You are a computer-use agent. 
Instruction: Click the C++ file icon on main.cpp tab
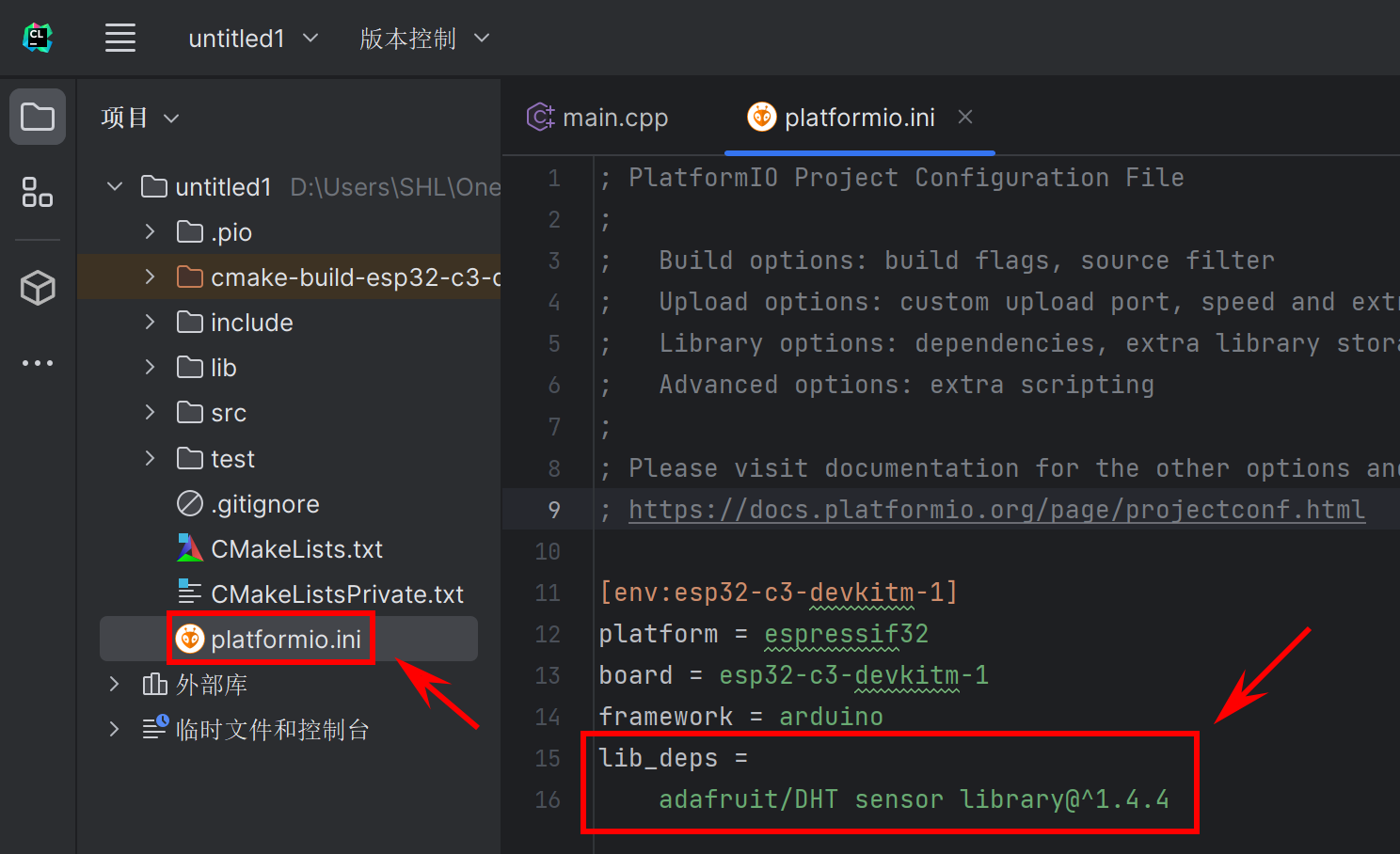pos(539,117)
